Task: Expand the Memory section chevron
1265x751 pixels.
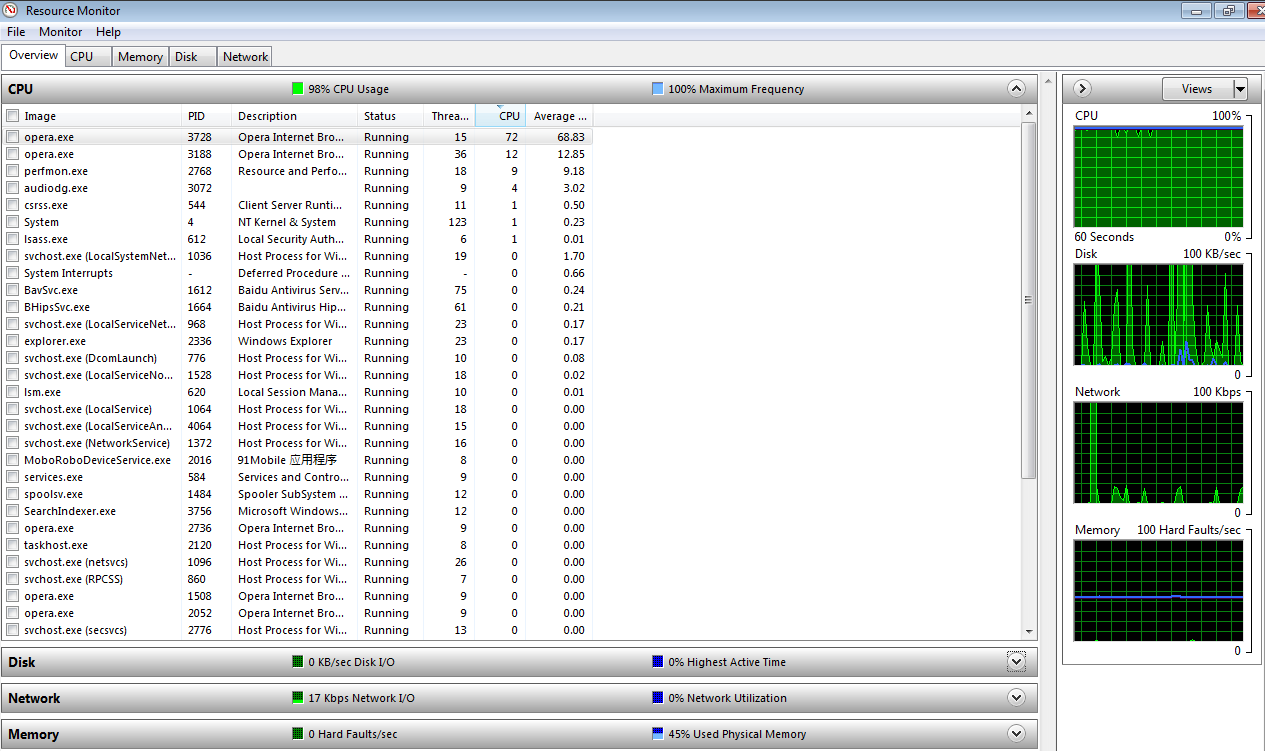Action: (1017, 734)
